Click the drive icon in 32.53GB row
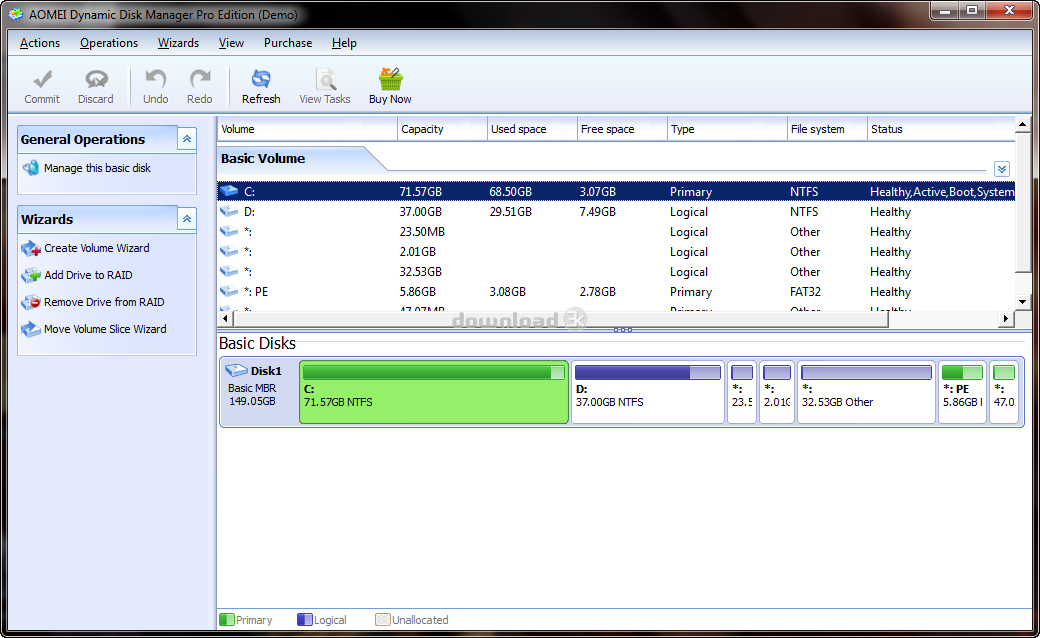 click(x=229, y=271)
